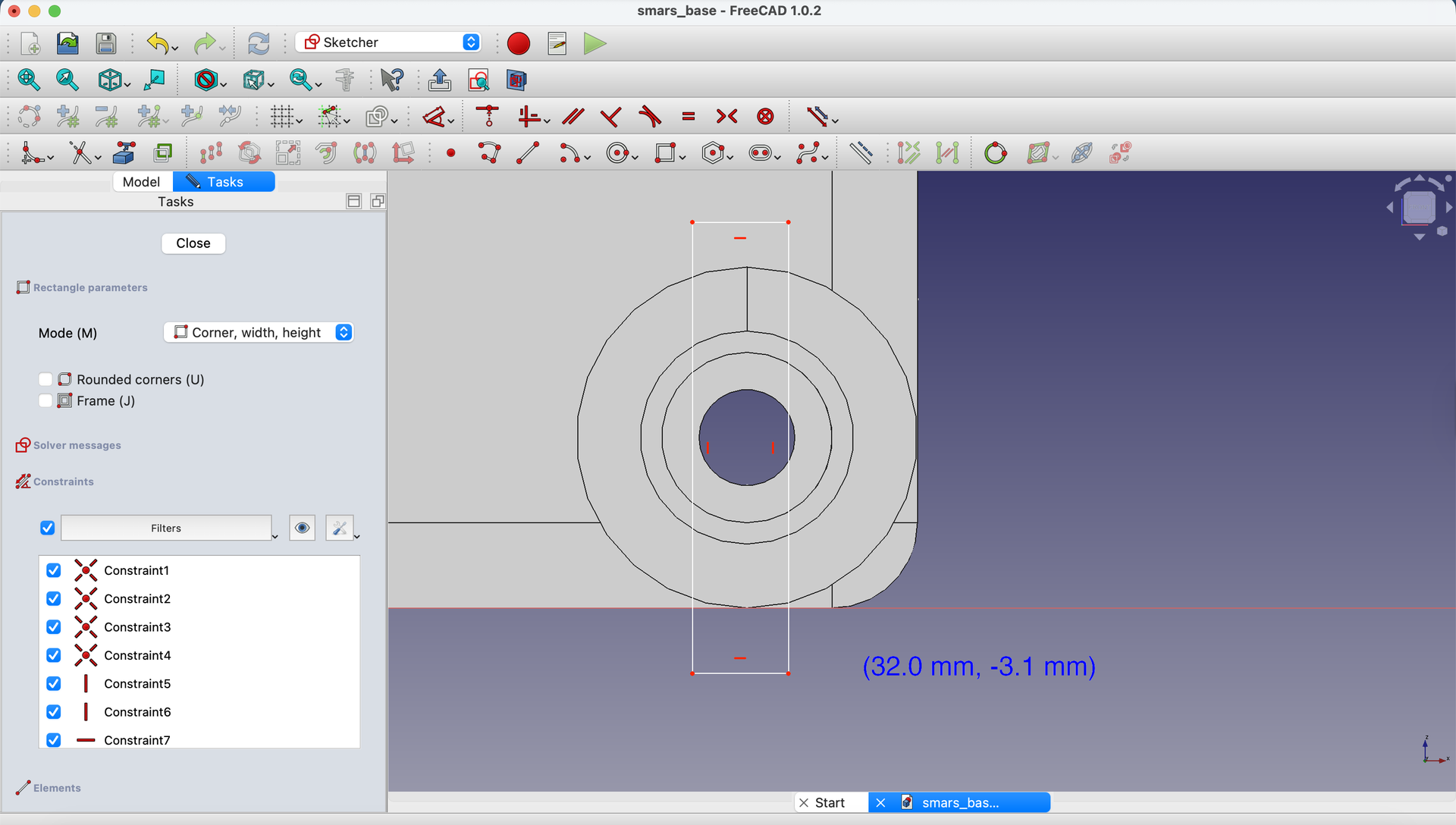This screenshot has width=1456, height=825.
Task: Apply the parallel constraint icon
Action: pyautogui.click(x=573, y=117)
